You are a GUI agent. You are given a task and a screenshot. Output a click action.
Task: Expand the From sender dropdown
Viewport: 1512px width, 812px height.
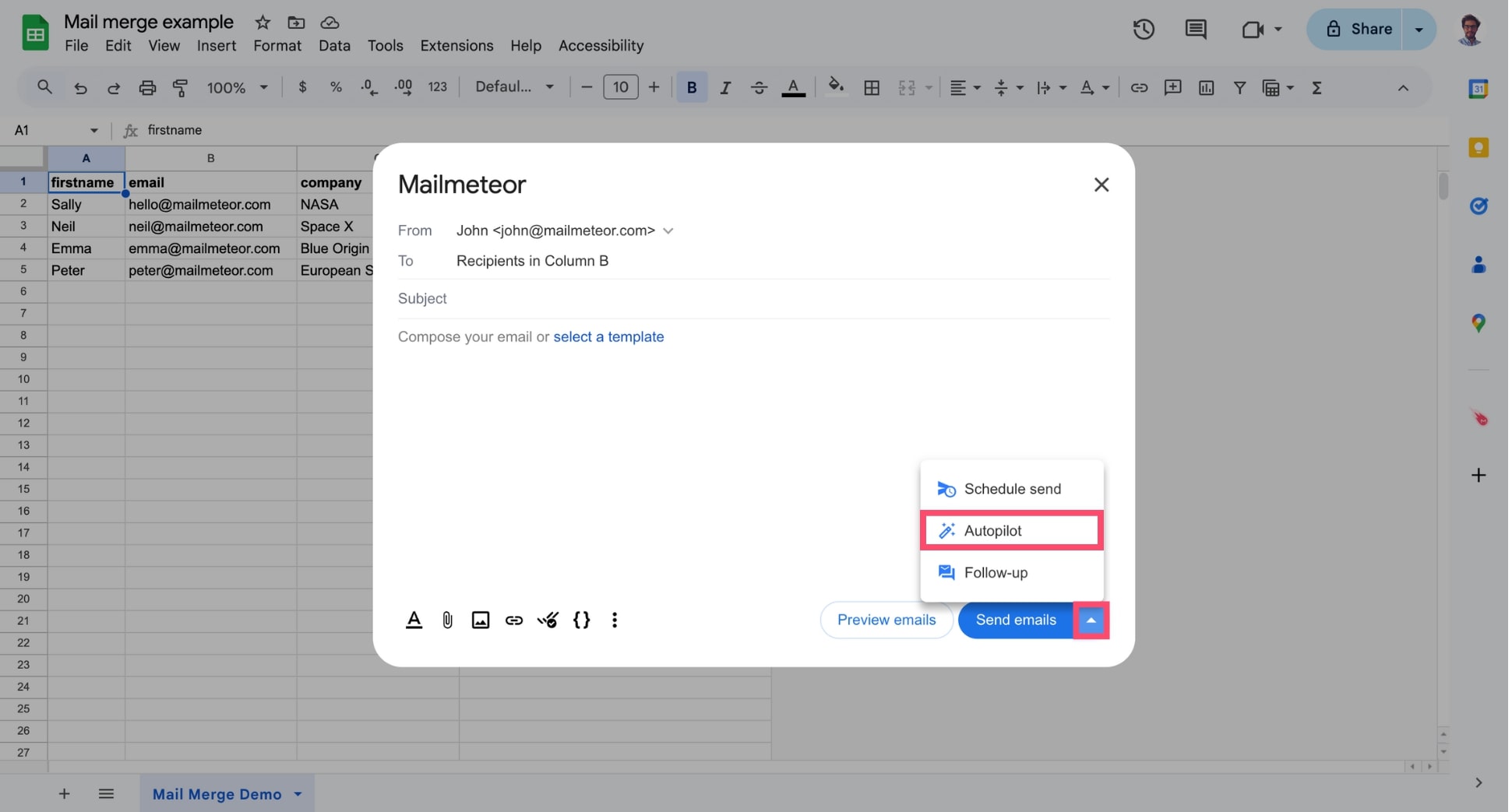668,230
